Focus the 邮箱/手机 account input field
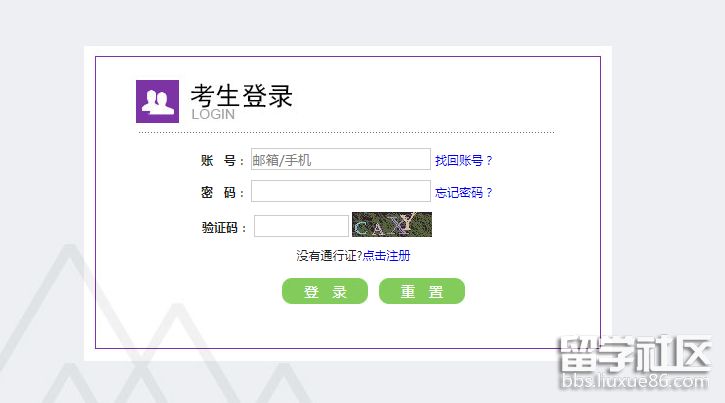725x403 pixels. pos(340,160)
